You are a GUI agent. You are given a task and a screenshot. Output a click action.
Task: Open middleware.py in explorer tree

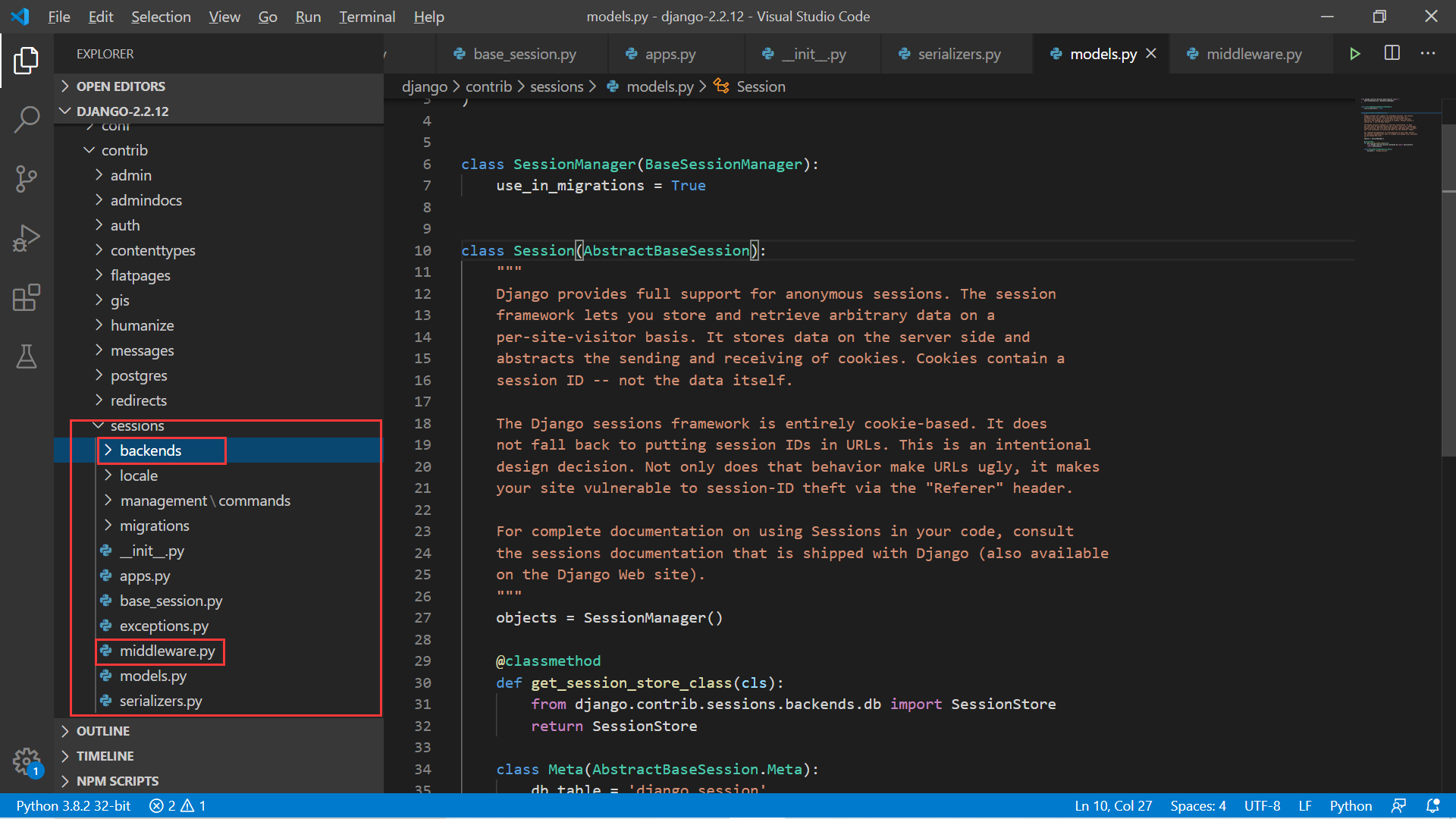167,651
